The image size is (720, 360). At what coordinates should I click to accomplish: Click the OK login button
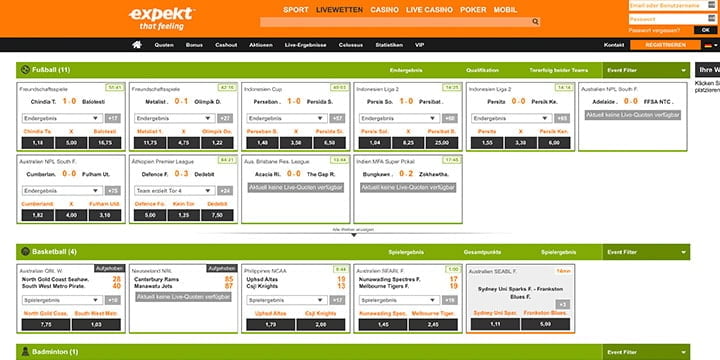[x=705, y=30]
